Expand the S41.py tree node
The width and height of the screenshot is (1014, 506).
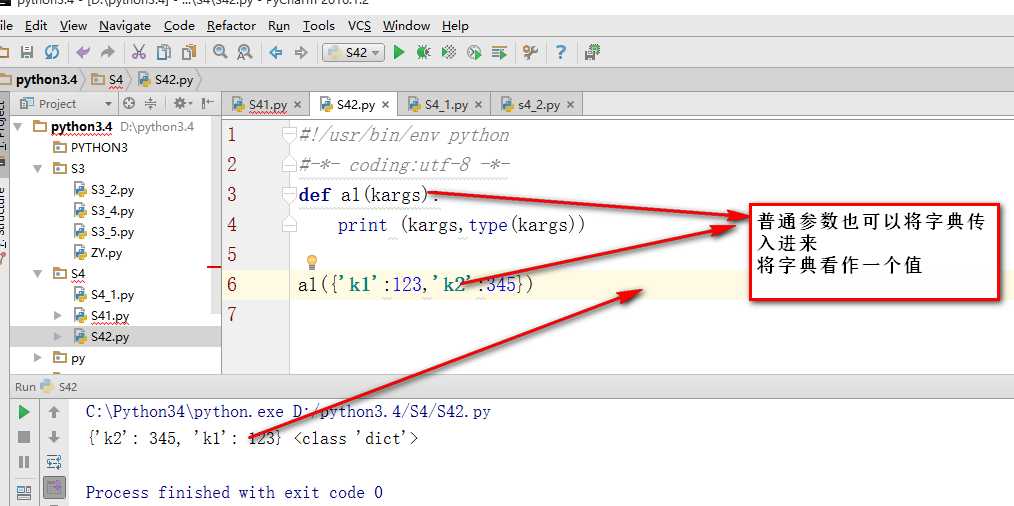[58, 316]
